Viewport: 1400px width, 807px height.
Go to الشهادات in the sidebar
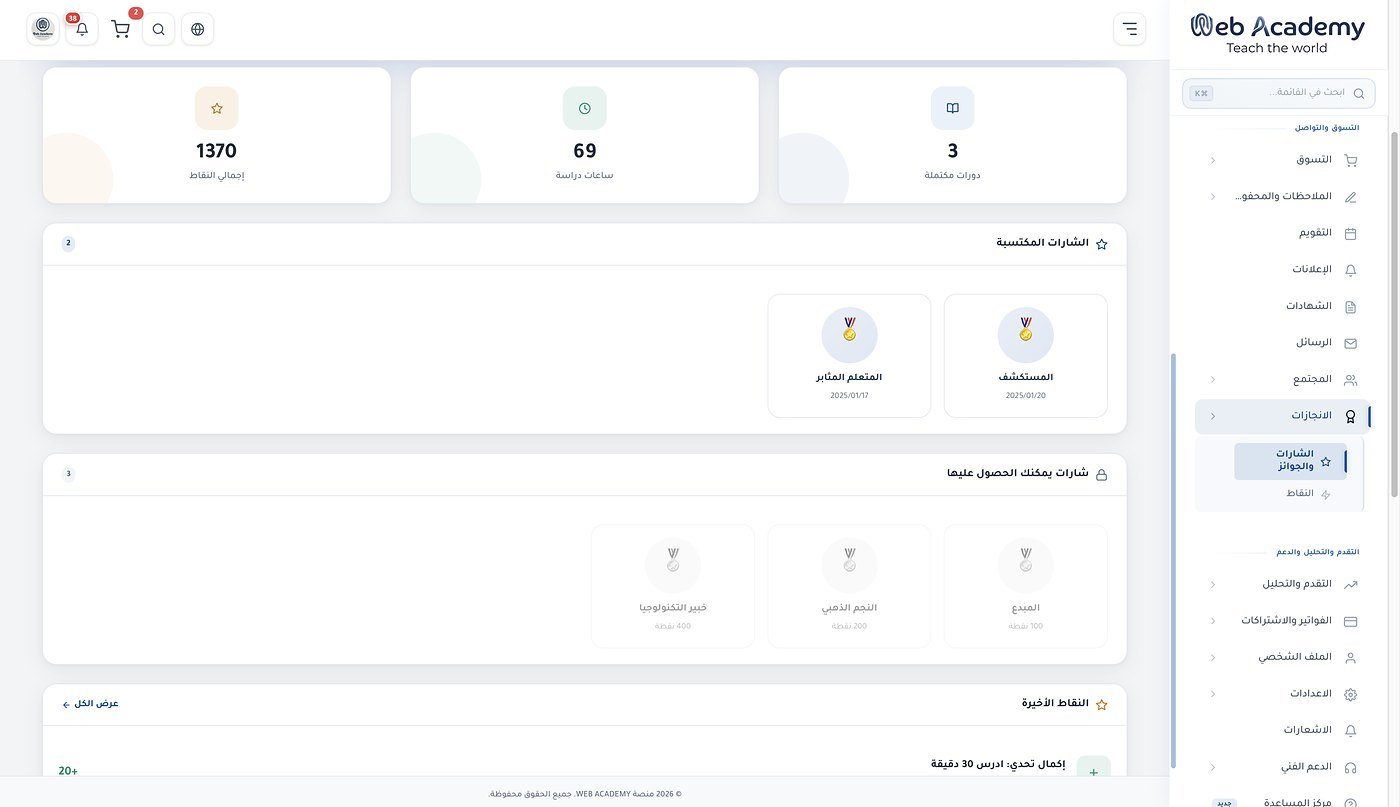click(x=1283, y=307)
